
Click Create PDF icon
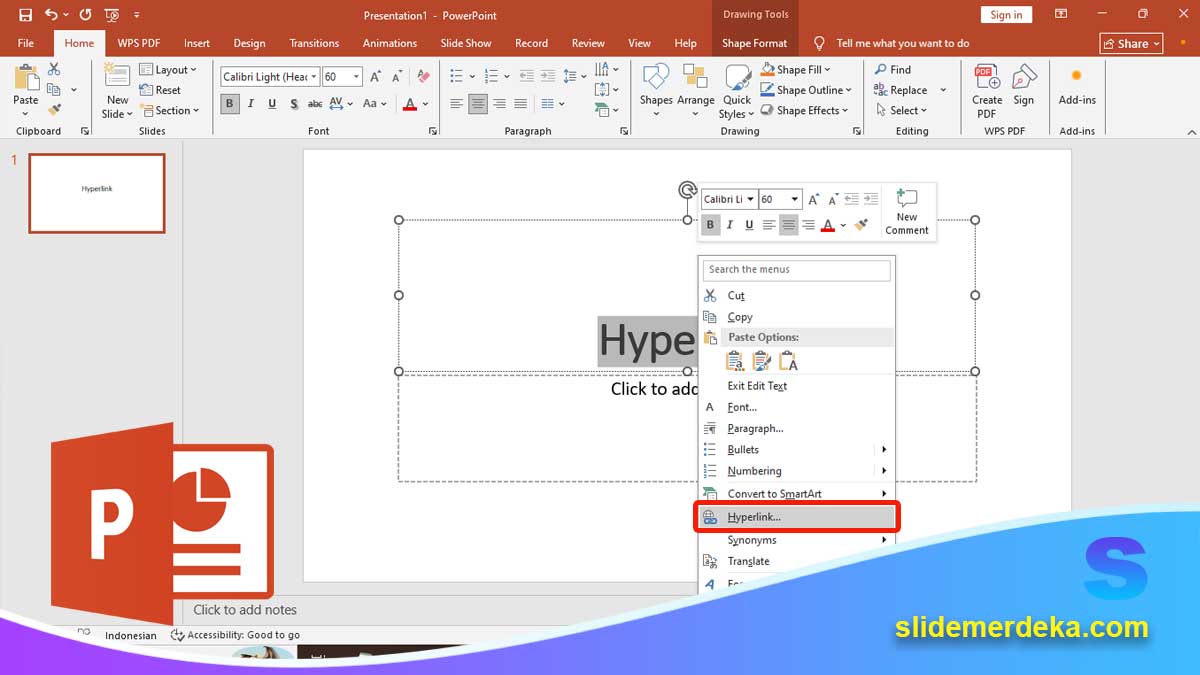(x=987, y=90)
